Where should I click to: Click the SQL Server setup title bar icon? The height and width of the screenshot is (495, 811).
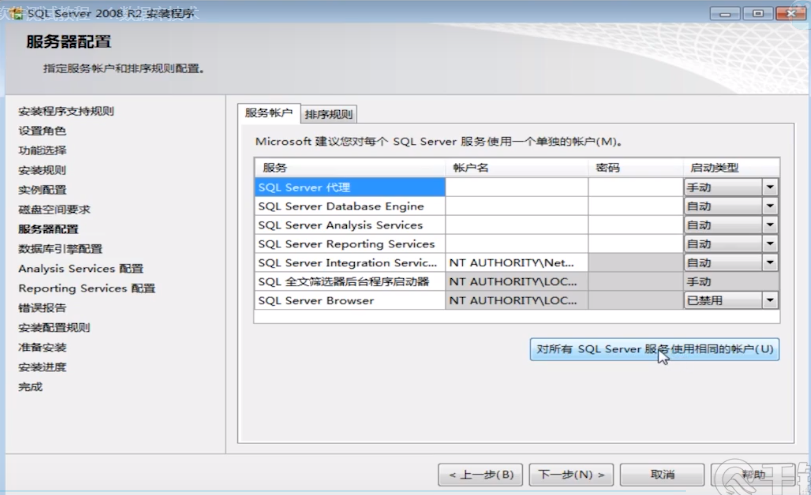point(16,13)
